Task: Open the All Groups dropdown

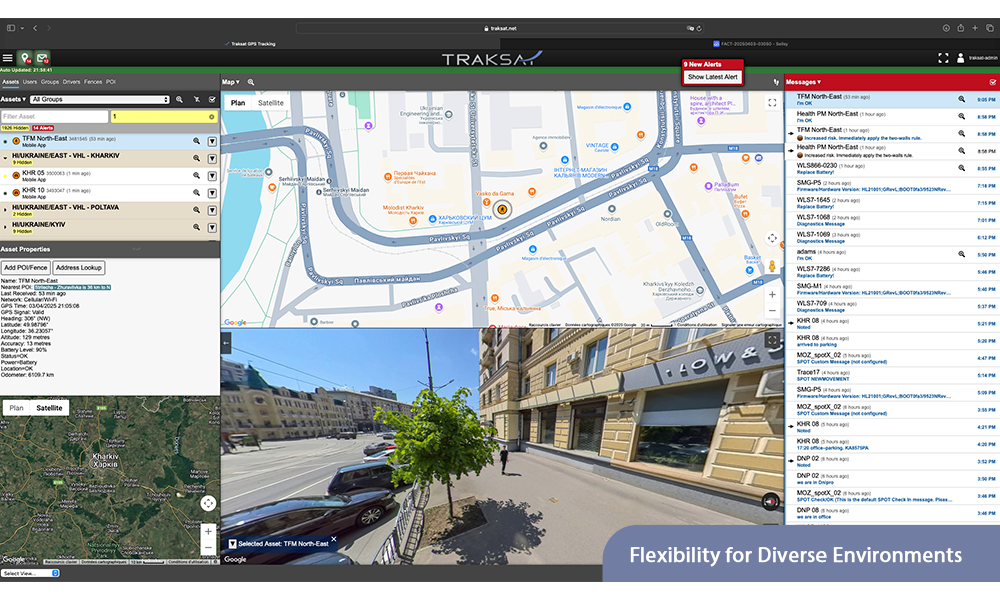Action: point(99,100)
